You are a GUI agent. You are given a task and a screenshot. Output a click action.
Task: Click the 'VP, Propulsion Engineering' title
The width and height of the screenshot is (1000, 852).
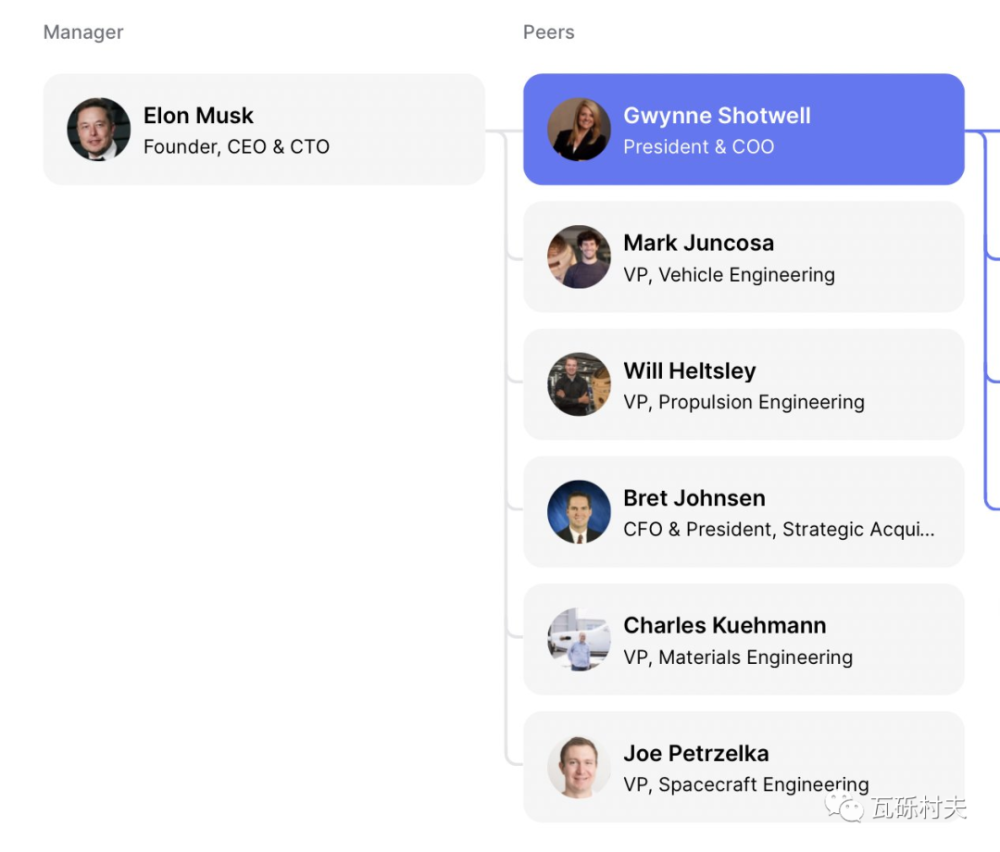[744, 402]
